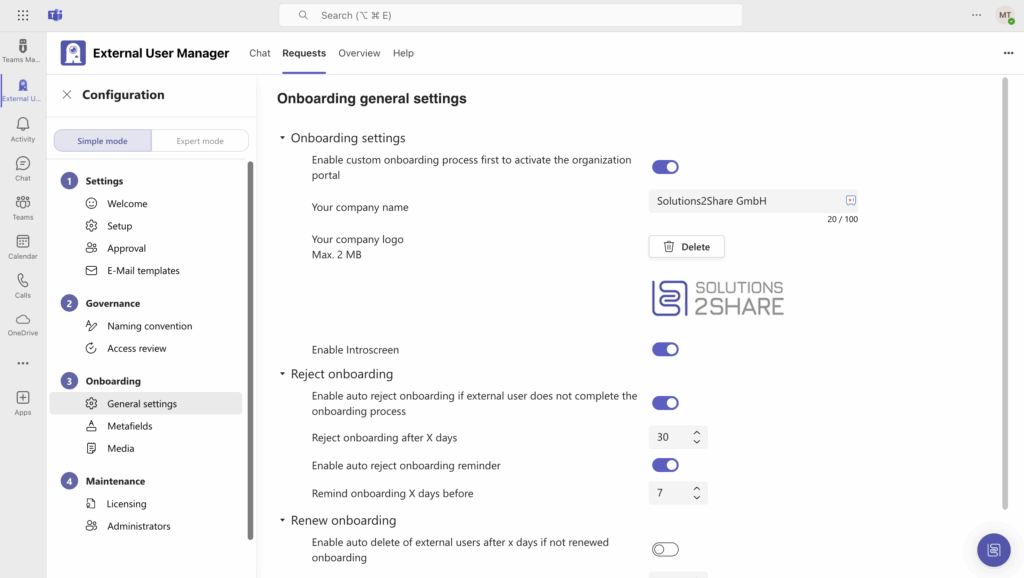Collapse the Reject onboarding section
Image resolution: width=1024 pixels, height=578 pixels.
[283, 374]
